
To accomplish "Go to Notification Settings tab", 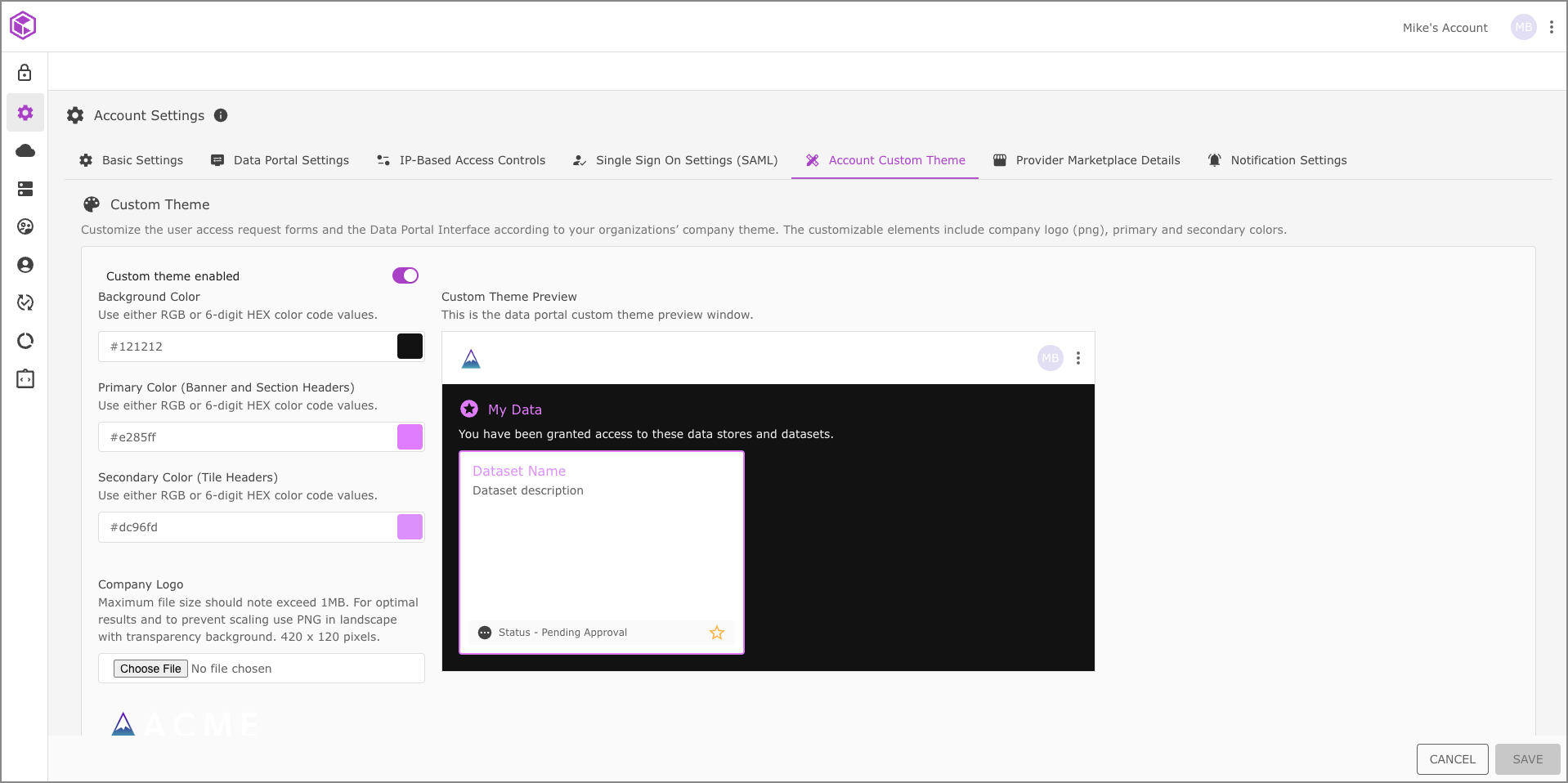I will 1277,160.
